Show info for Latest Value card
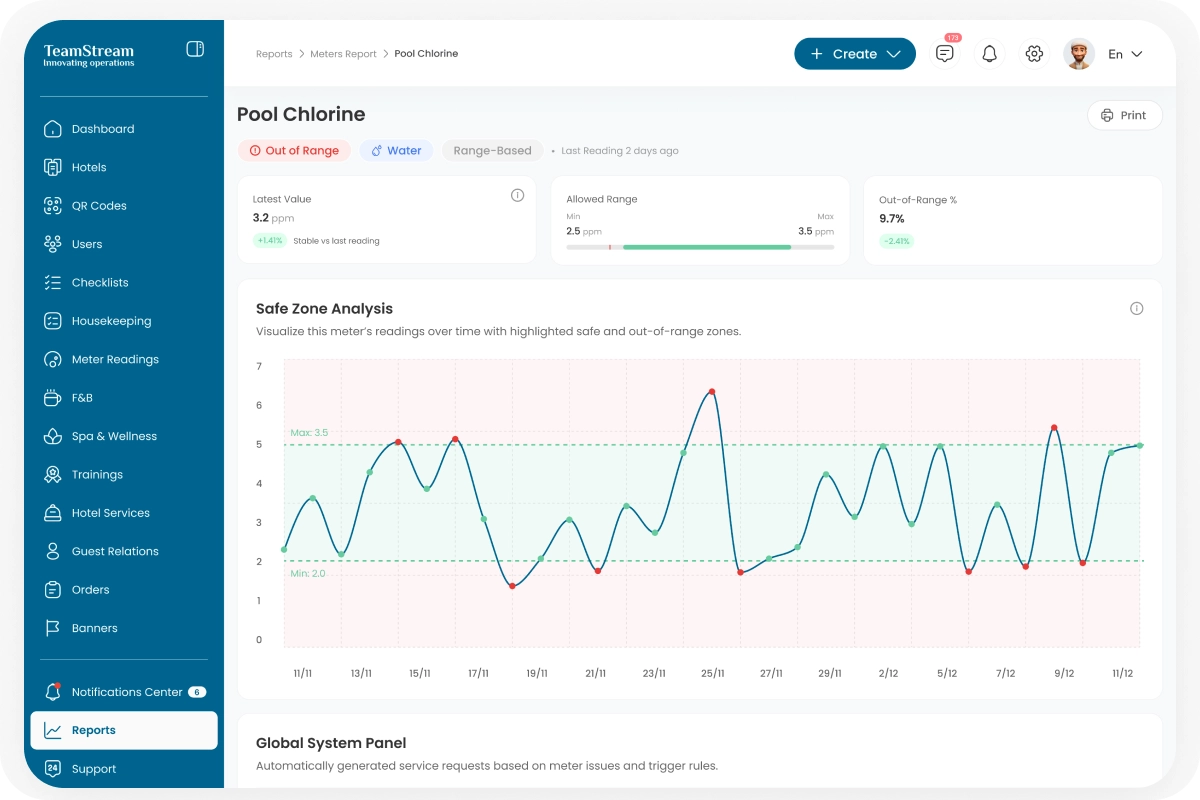Image resolution: width=1200 pixels, height=800 pixels. pyautogui.click(x=517, y=195)
